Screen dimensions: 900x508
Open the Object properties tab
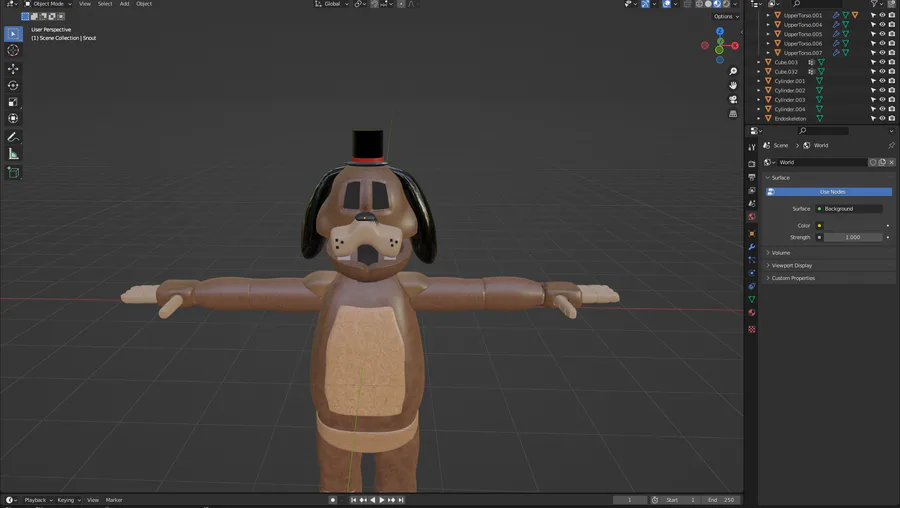point(752,234)
